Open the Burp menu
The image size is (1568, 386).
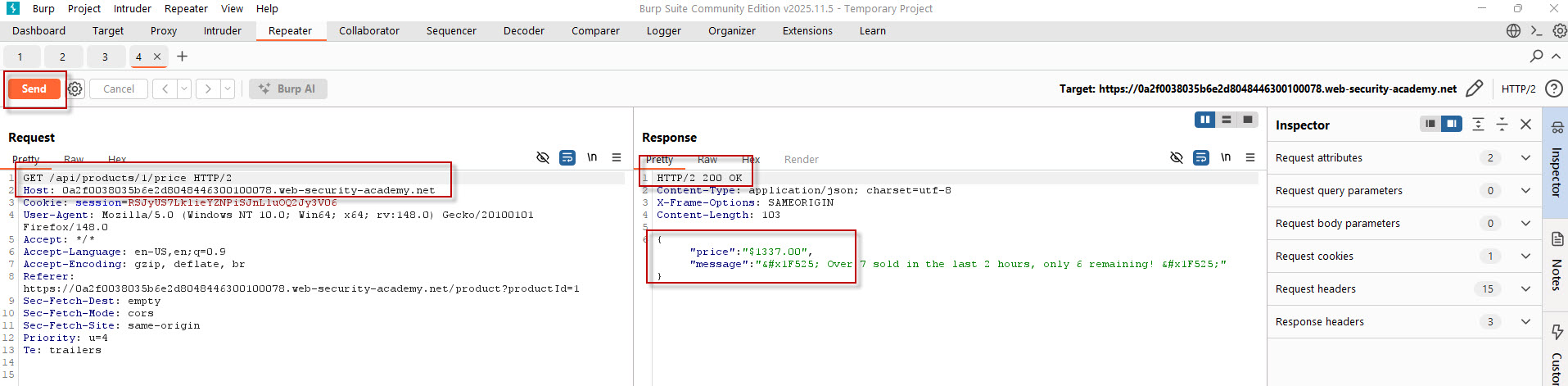[x=43, y=8]
